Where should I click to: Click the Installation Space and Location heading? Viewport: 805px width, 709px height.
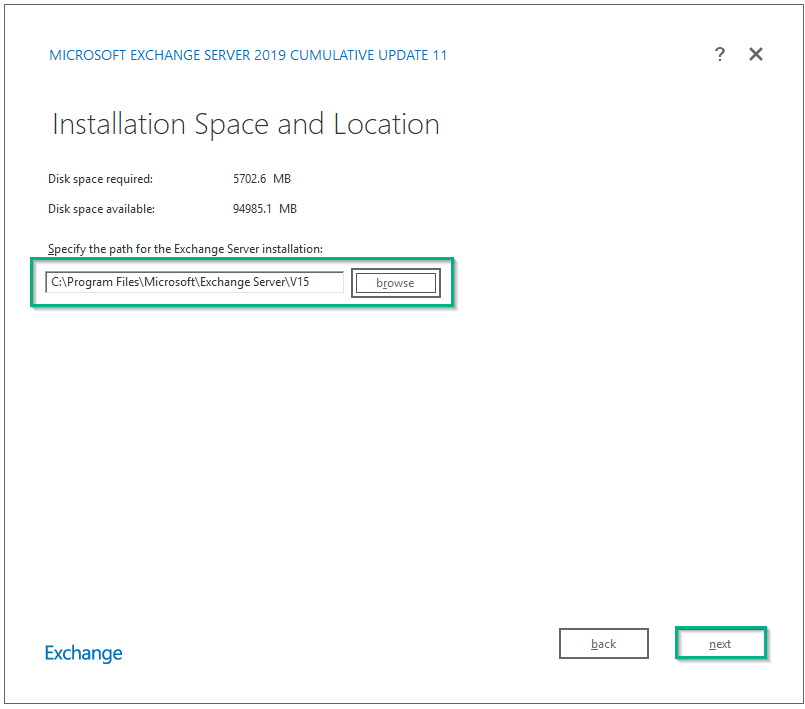coord(246,124)
